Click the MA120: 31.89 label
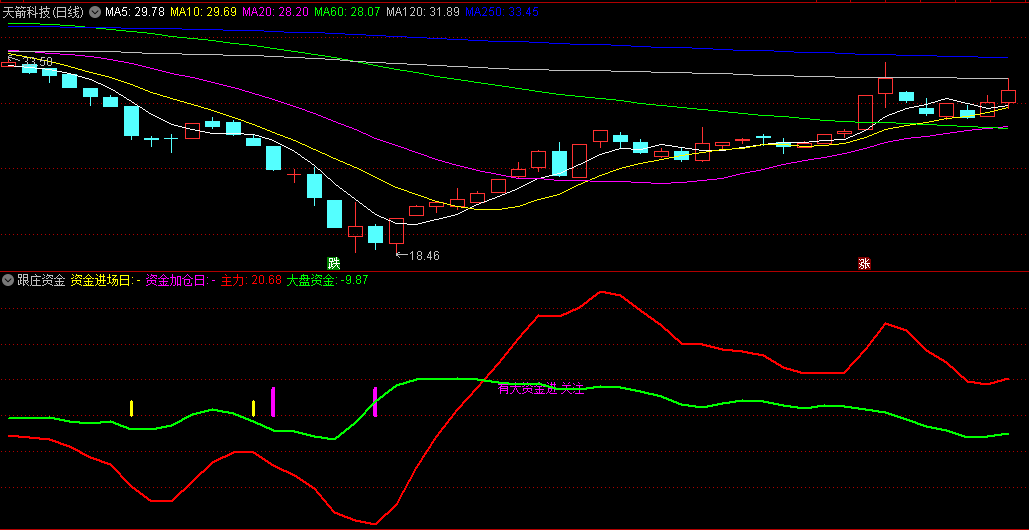 pos(423,11)
